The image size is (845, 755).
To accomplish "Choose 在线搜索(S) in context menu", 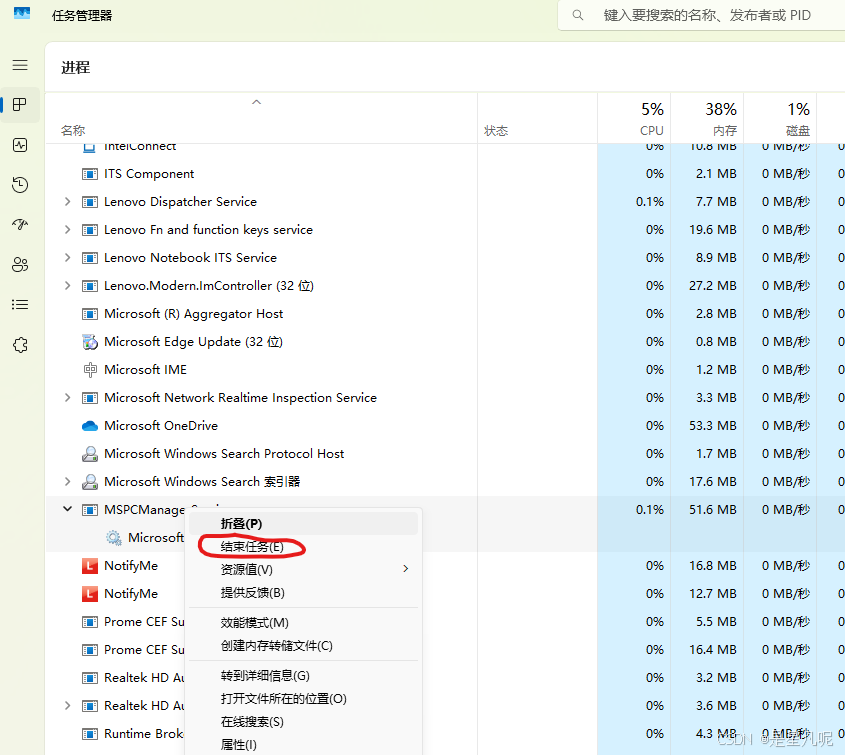I will (x=303, y=722).
